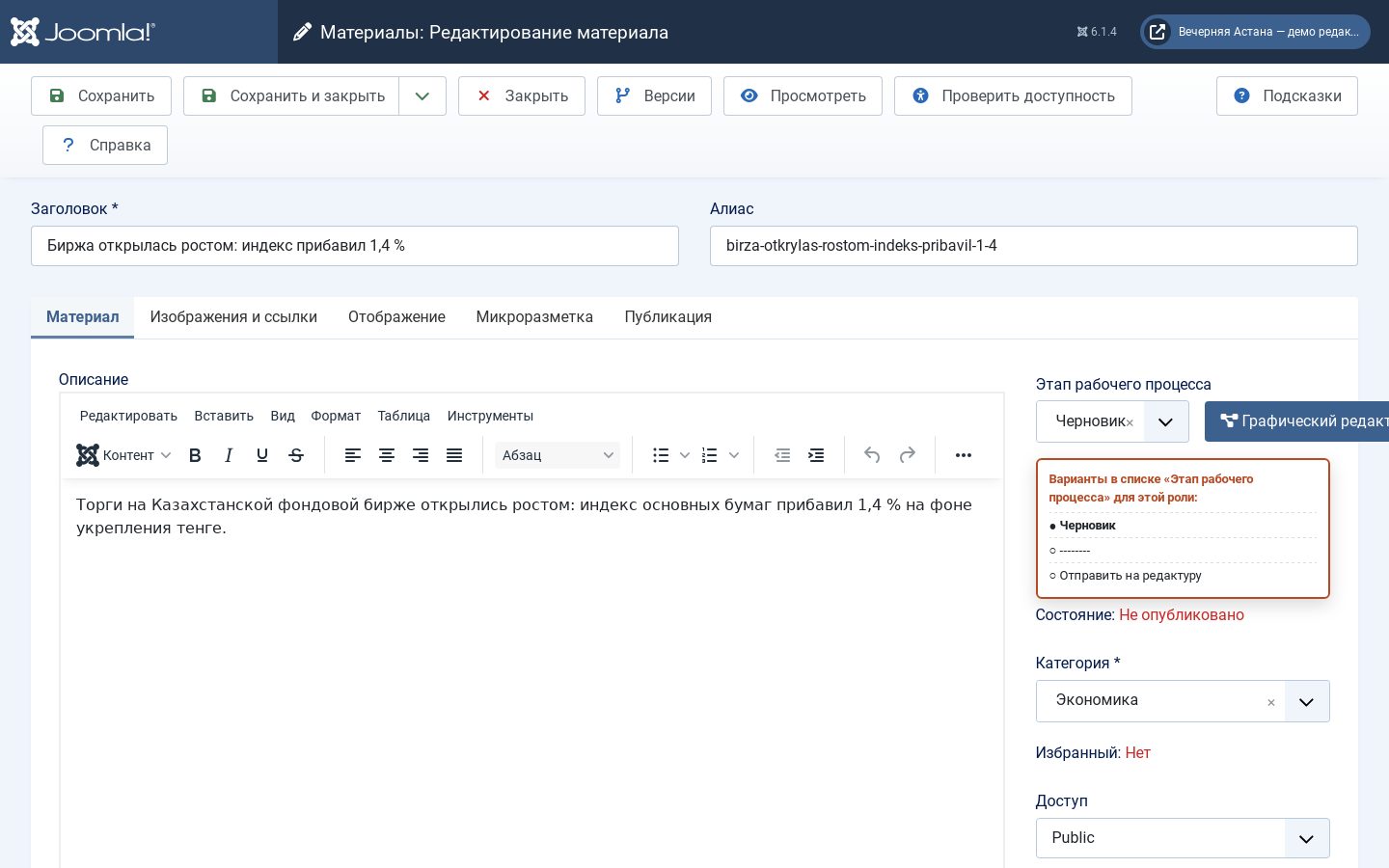Go to the Микроразметка tab

[x=534, y=317]
